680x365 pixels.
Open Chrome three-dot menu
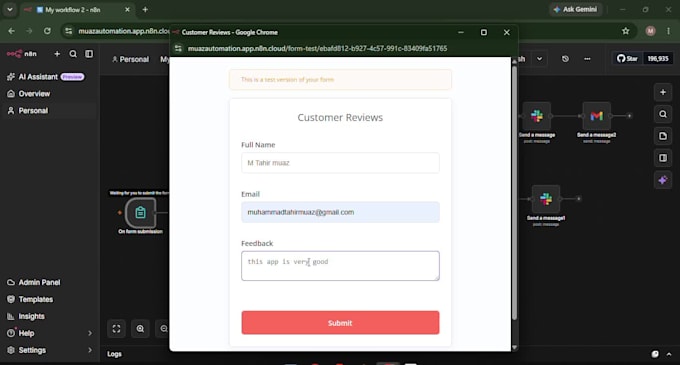pos(668,31)
